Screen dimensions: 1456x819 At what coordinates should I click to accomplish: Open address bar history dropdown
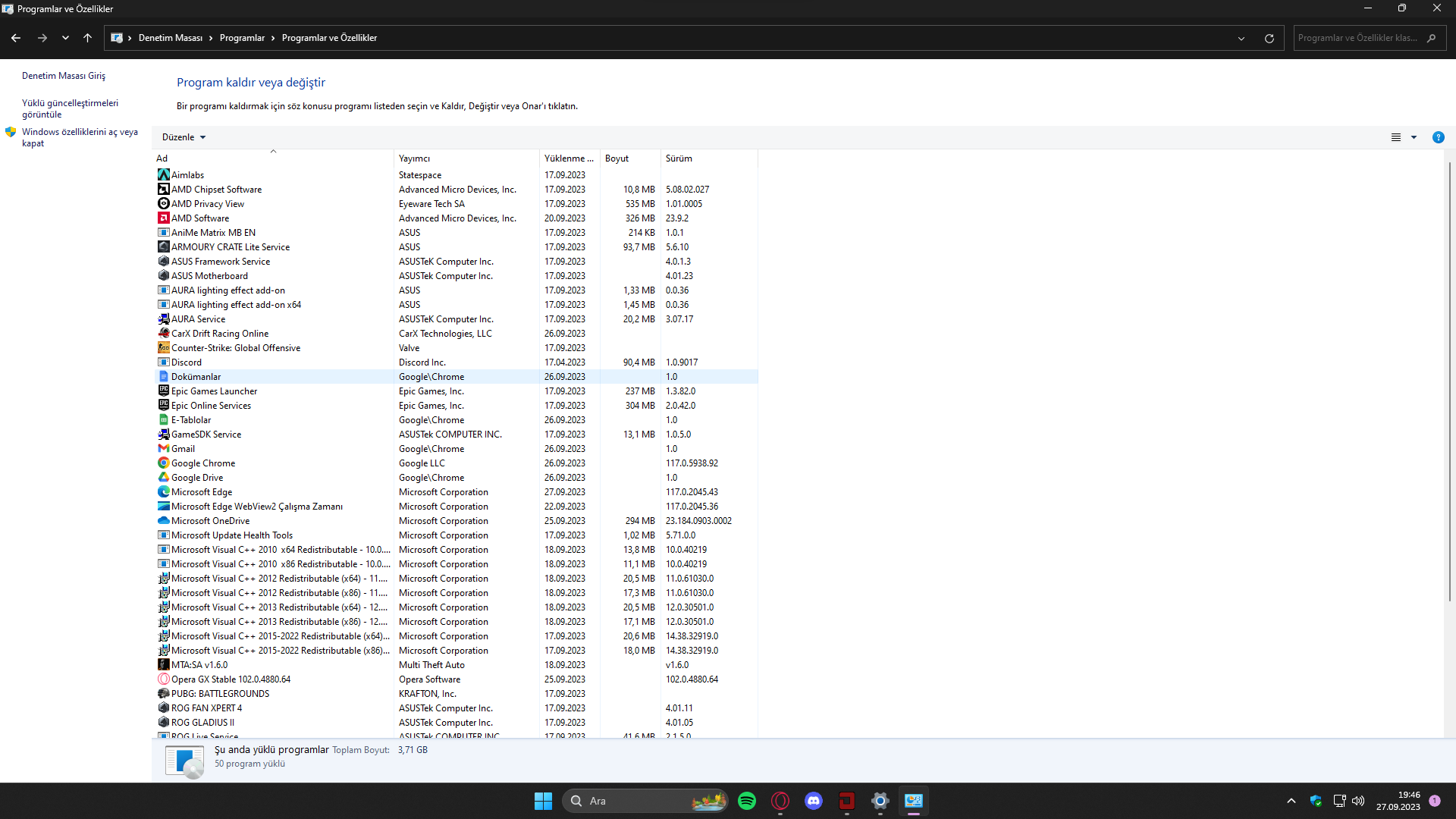coord(1241,38)
